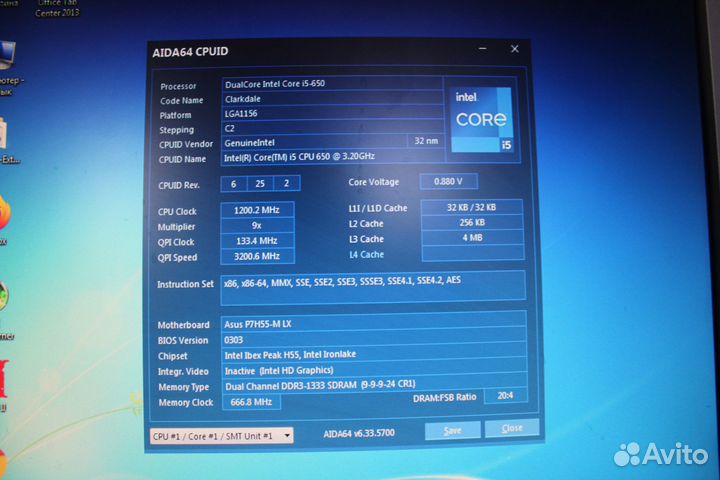The width and height of the screenshot is (720, 480).
Task: Click the Close button in AIDA64 CPUID
Action: click(x=512, y=428)
